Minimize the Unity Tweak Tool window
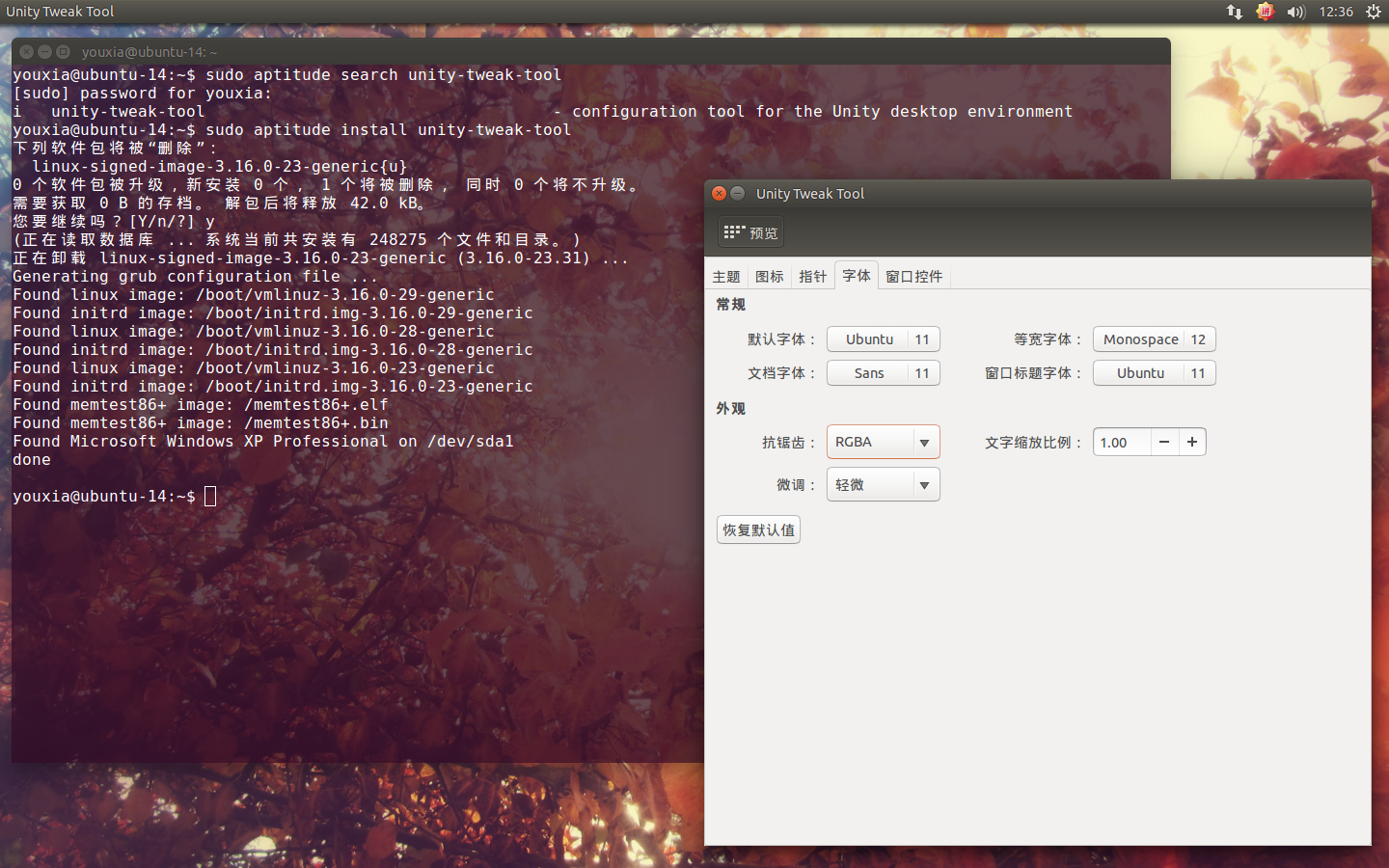The width and height of the screenshot is (1389, 868). (738, 193)
